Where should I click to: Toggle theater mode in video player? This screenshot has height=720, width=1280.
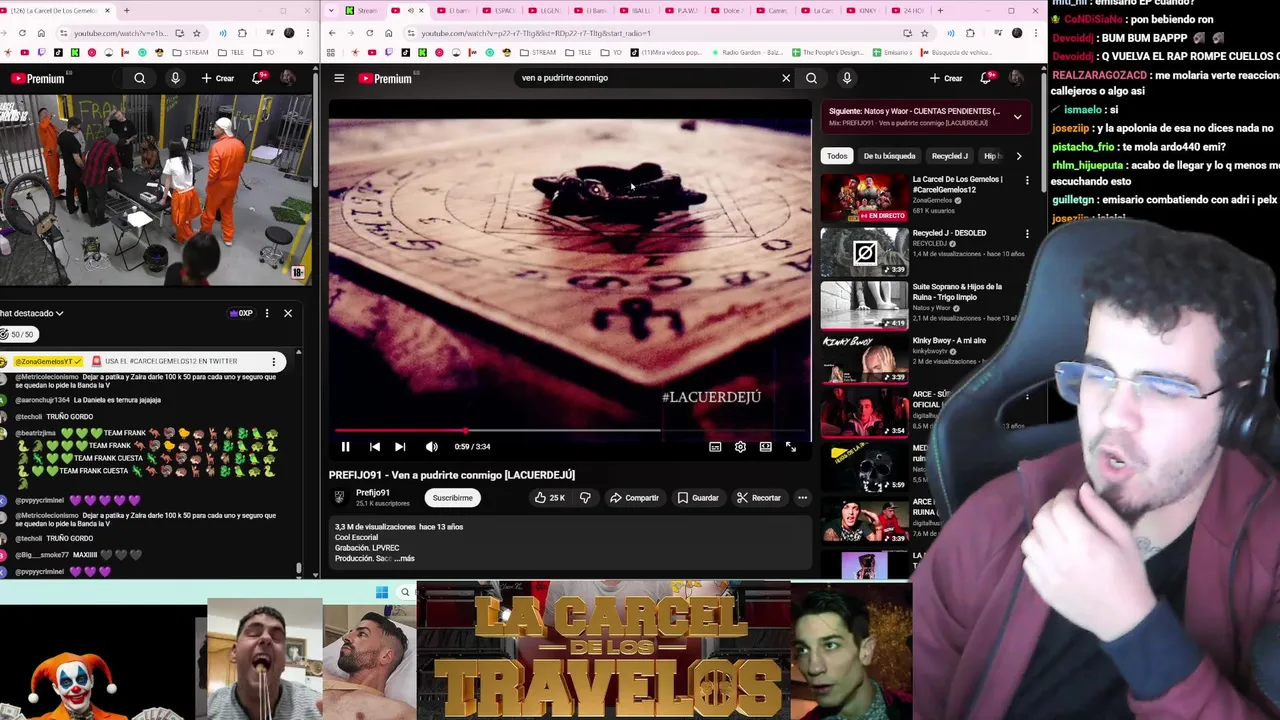click(765, 447)
